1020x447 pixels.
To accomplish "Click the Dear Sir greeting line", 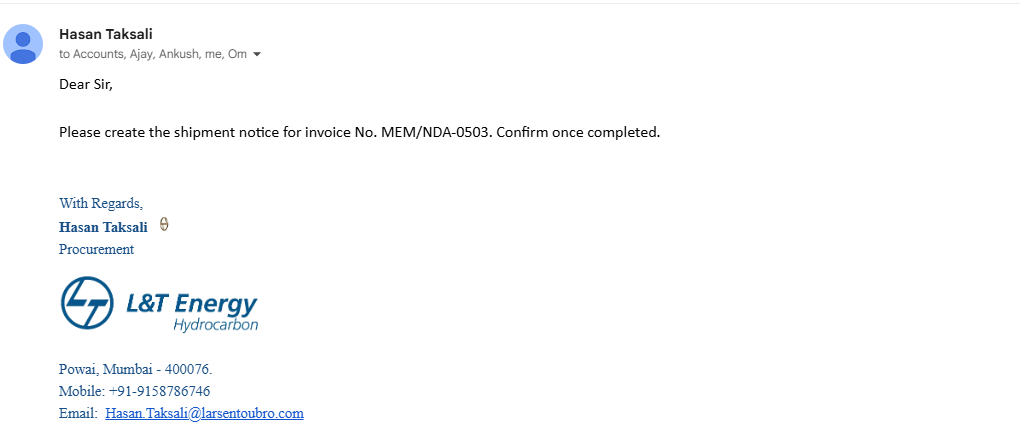I will pos(86,84).
